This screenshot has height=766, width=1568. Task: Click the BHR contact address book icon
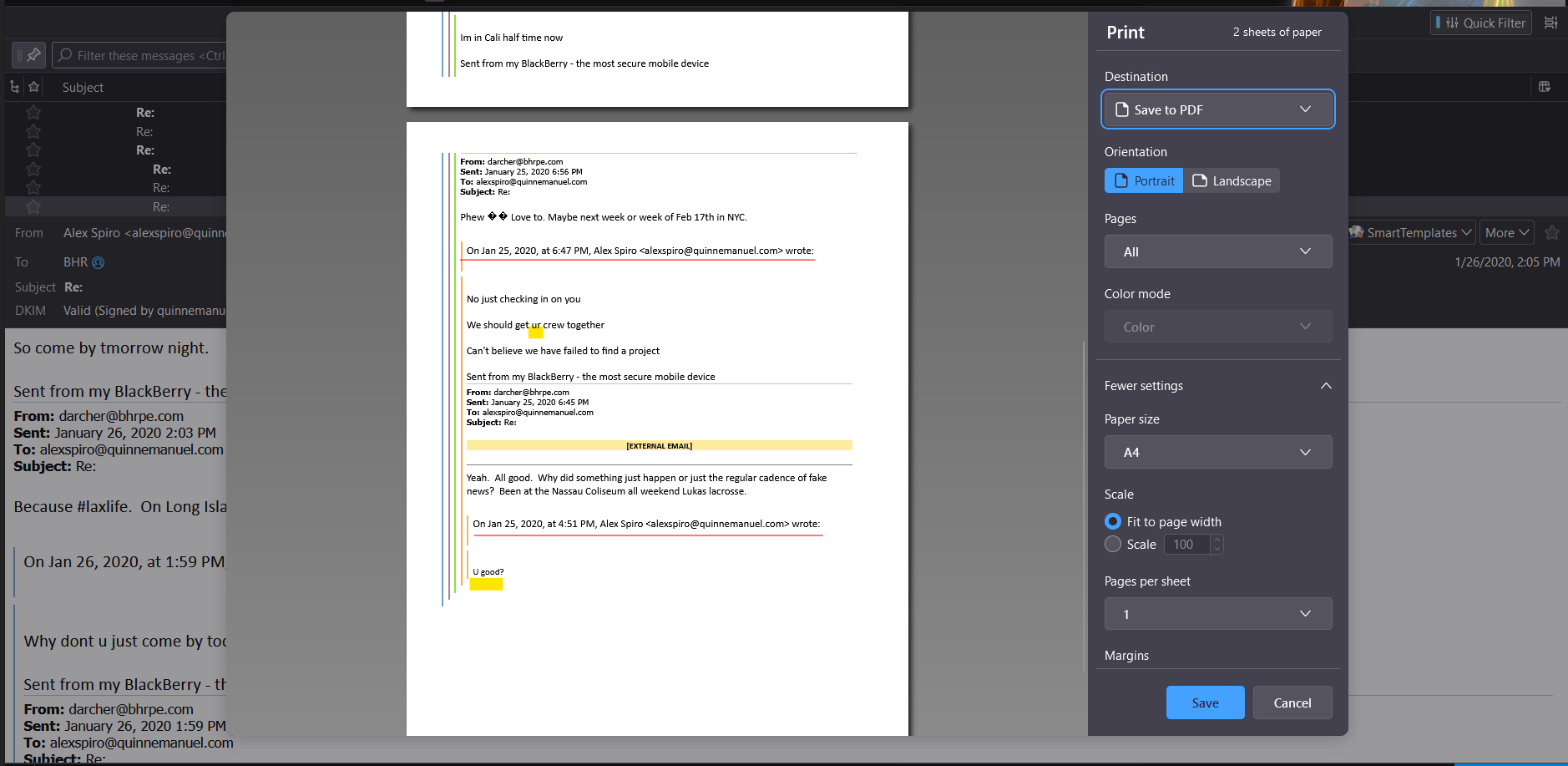[x=98, y=262]
